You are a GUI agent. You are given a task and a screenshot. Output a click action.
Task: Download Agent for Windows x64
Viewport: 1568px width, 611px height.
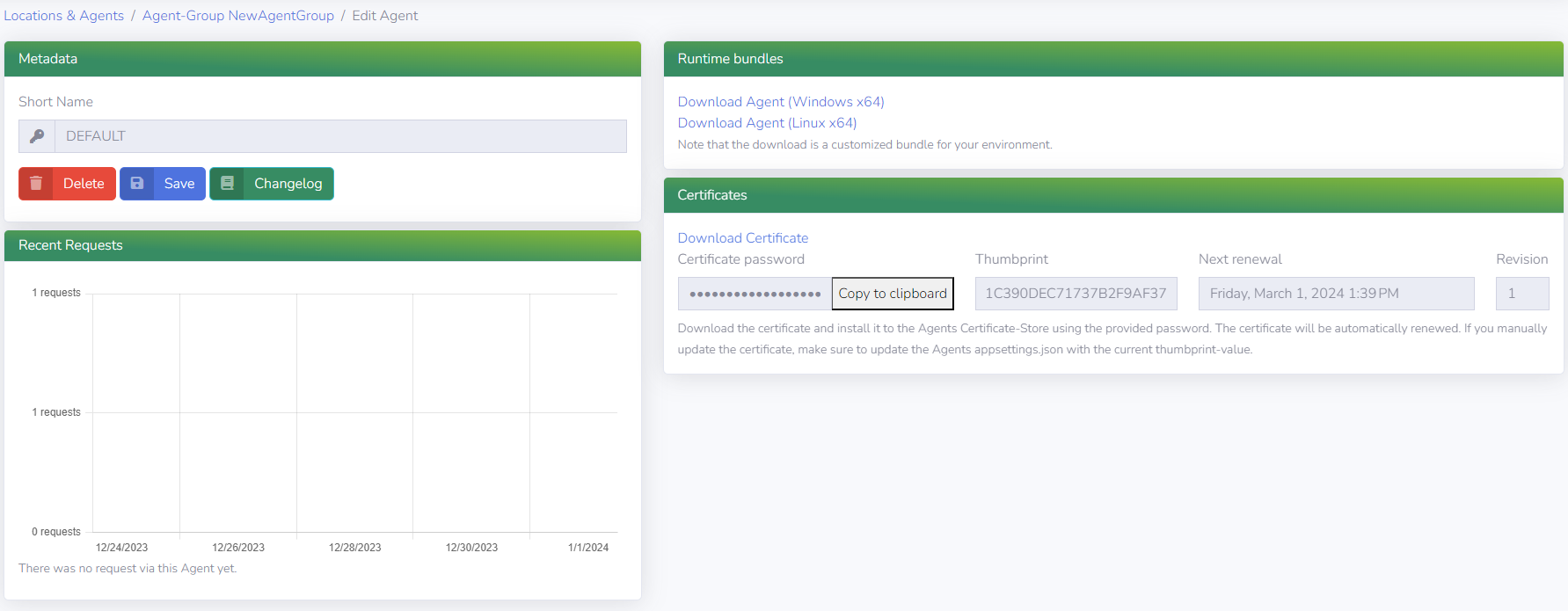pyautogui.click(x=780, y=102)
